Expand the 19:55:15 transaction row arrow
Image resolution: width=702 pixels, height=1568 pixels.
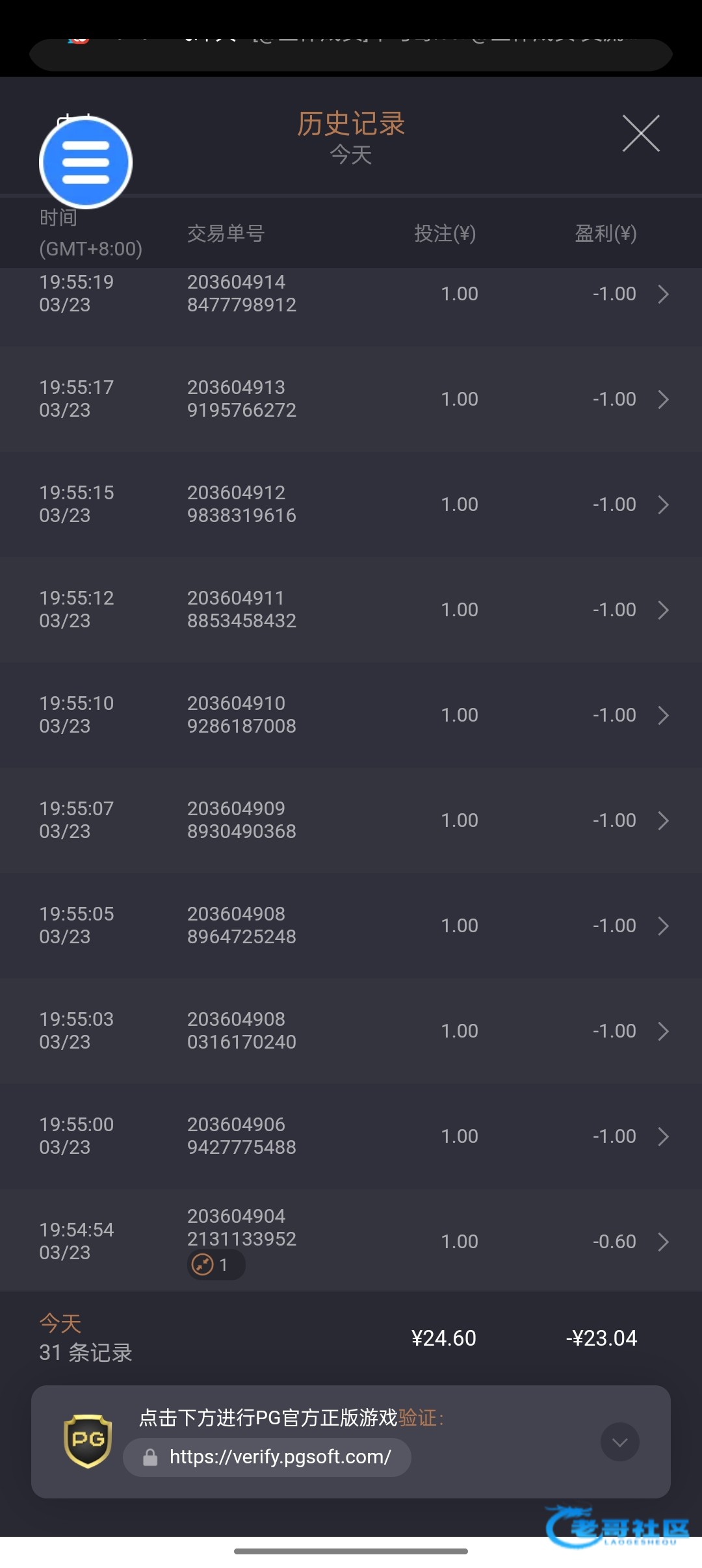[x=663, y=504]
